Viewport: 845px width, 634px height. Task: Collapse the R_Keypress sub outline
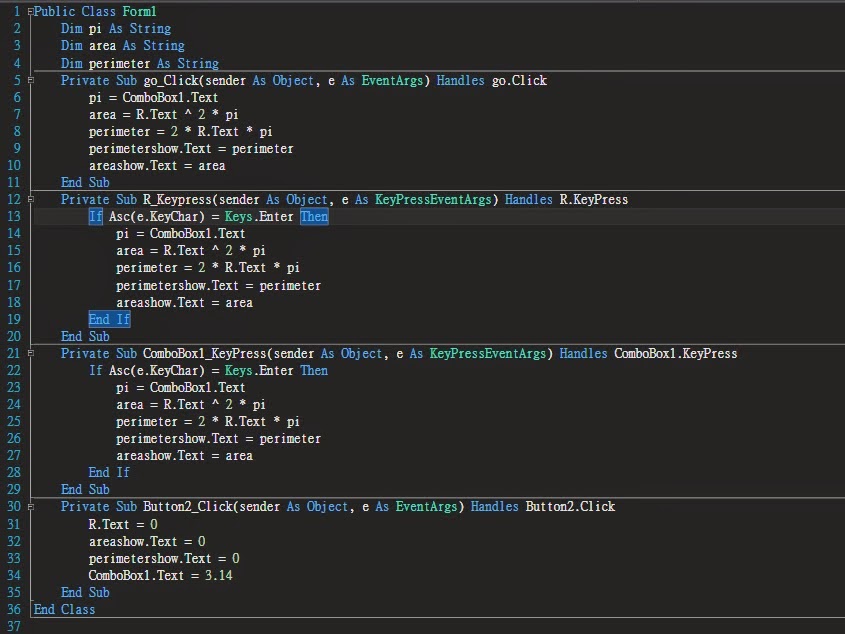(31, 199)
